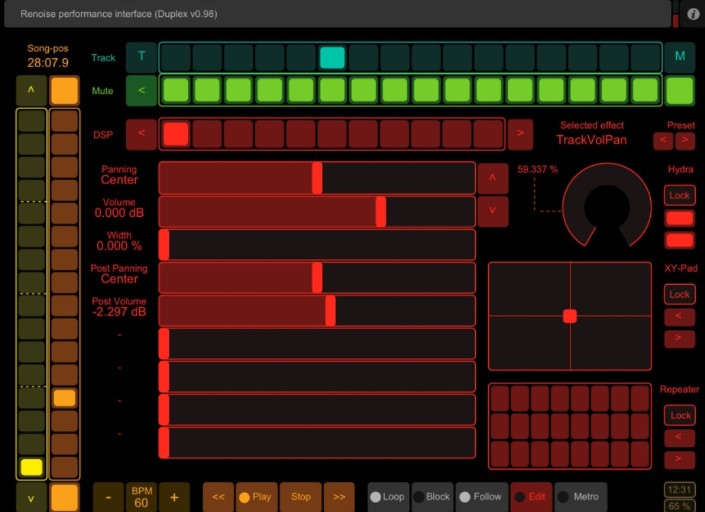Viewport: 705px width, 512px height.
Task: Click the rewind << transport button
Action: (x=218, y=497)
